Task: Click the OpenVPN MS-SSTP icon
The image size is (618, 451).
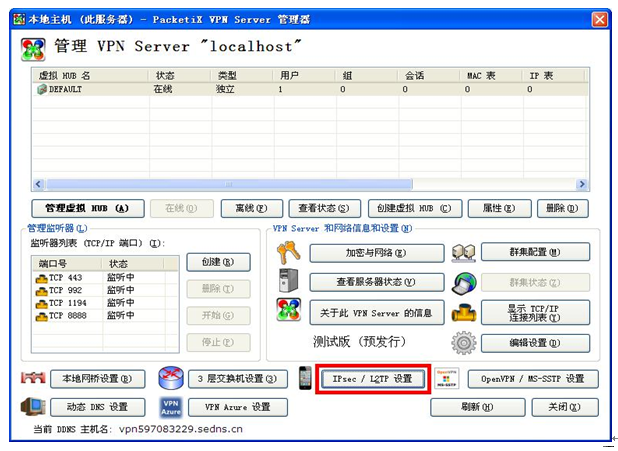Action: tap(447, 378)
